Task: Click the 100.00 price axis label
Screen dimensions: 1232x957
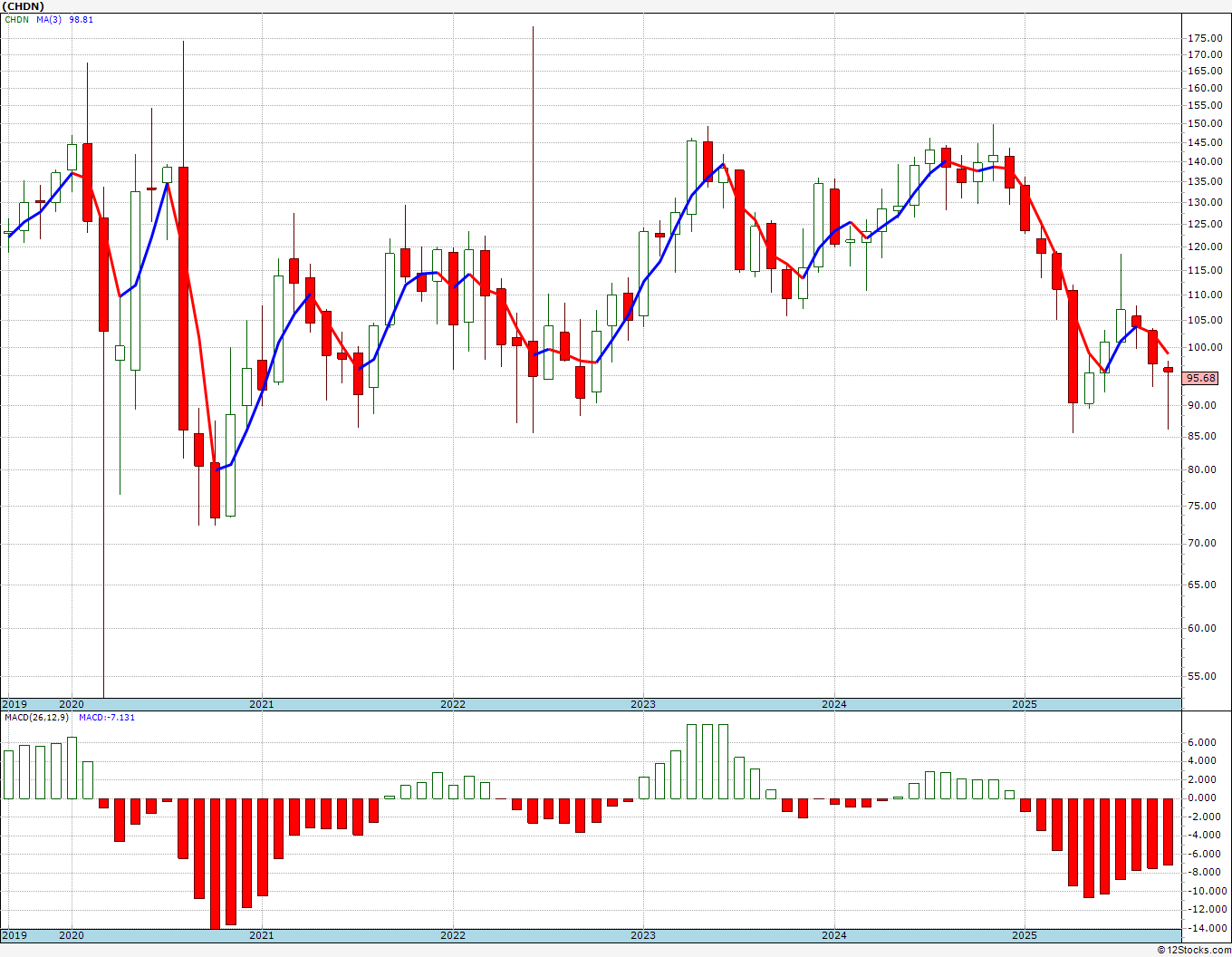Action: point(1203,347)
